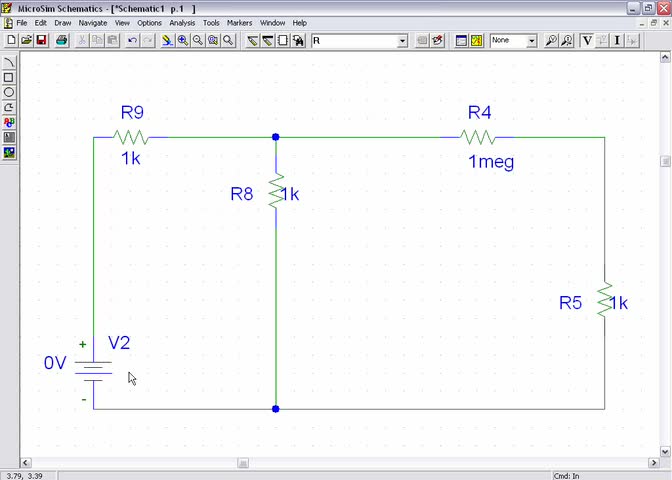The height and width of the screenshot is (480, 672).
Task: Click the Cut scissors icon
Action: point(82,40)
